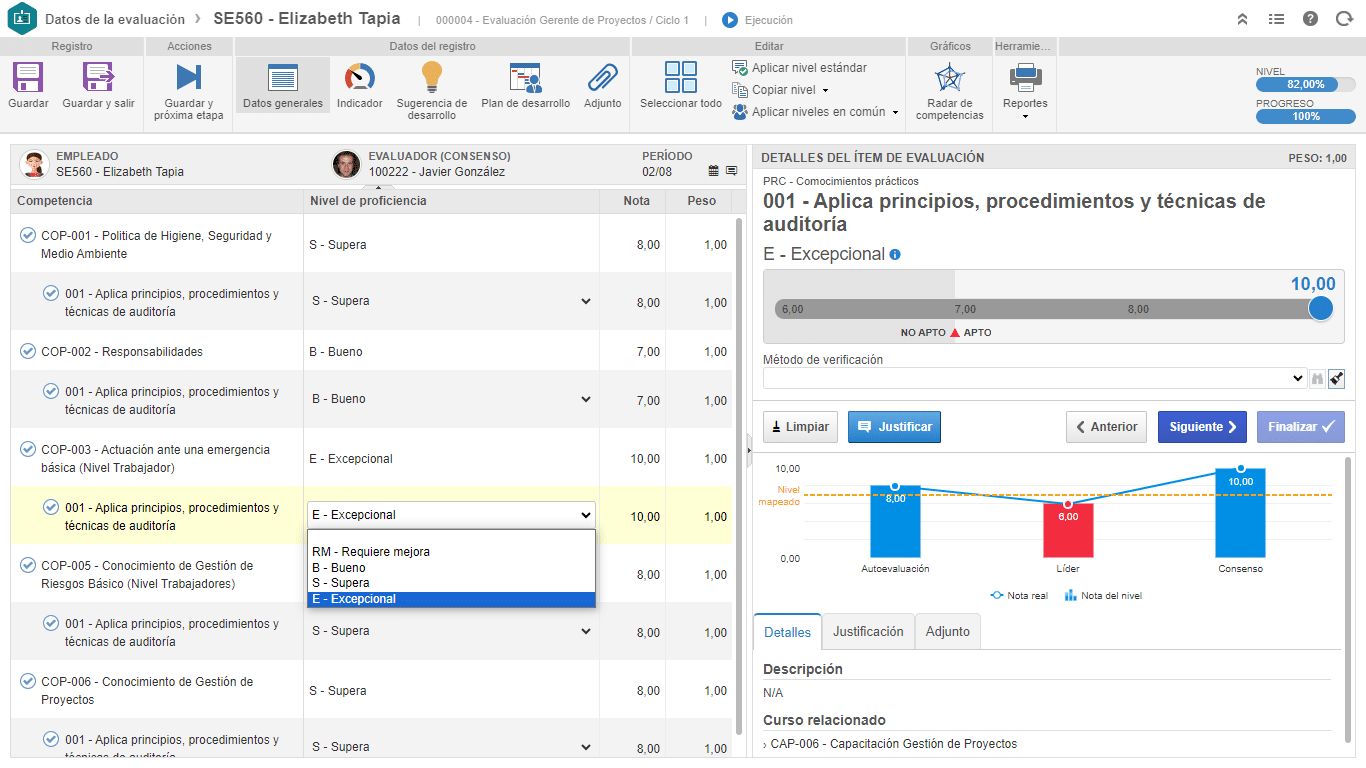Select RM - Requiere mejora option
Image resolution: width=1366 pixels, height=768 pixels.
click(370, 551)
